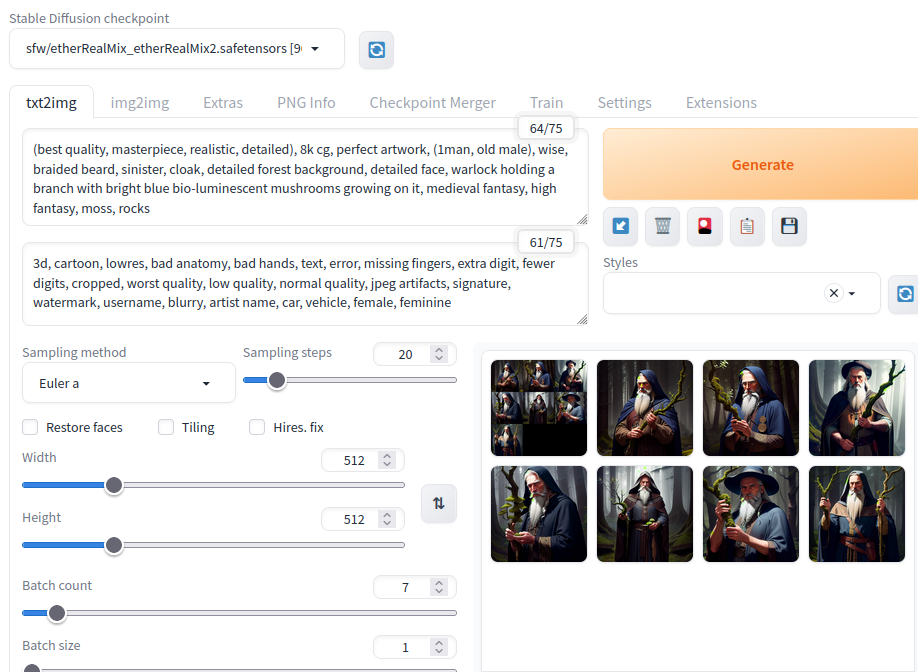
Task: Click the Height slider handle
Action: (x=114, y=545)
